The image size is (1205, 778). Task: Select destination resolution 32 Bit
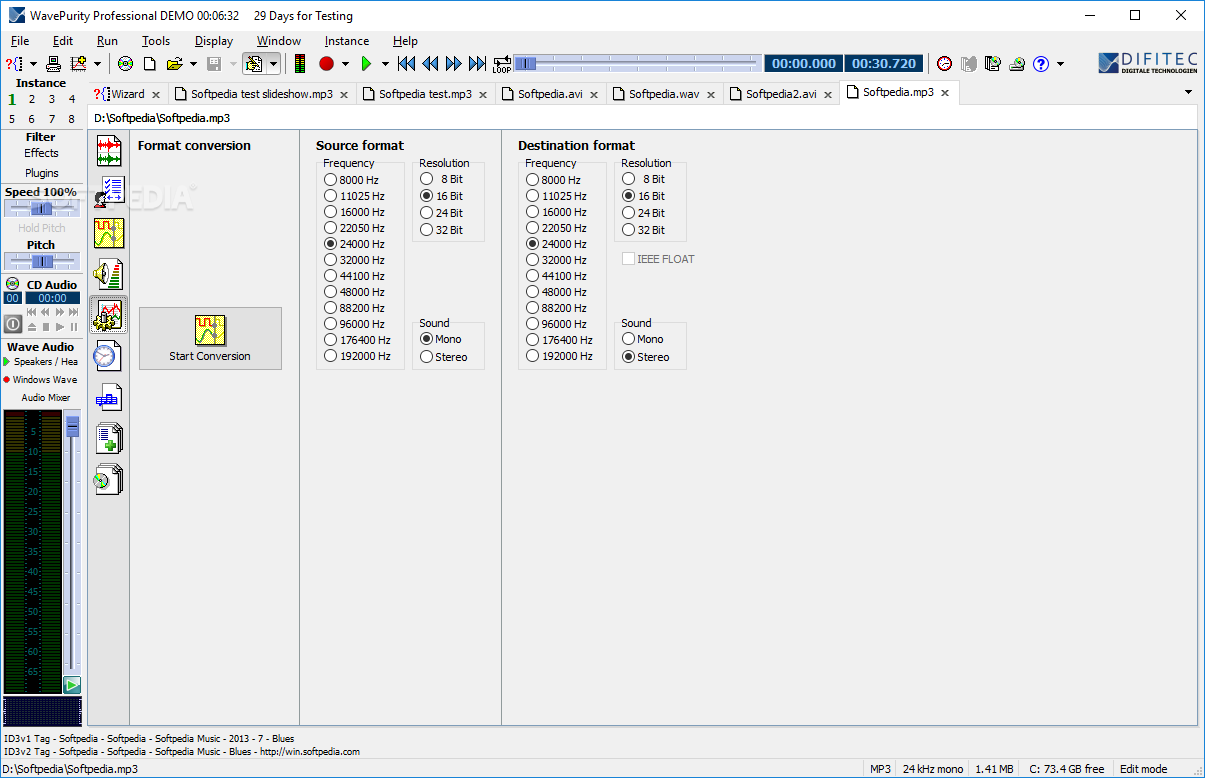tap(644, 230)
